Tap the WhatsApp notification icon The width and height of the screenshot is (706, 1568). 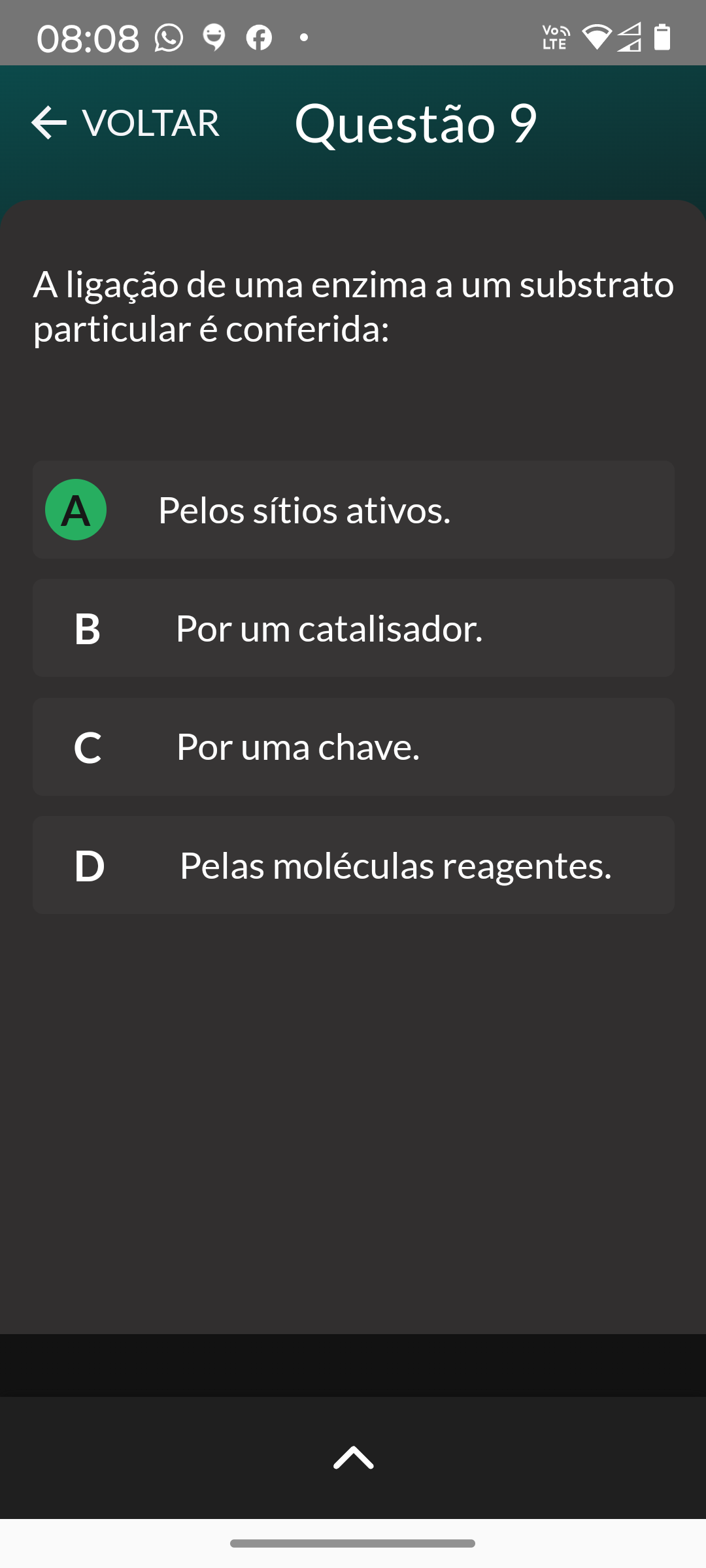click(x=169, y=37)
